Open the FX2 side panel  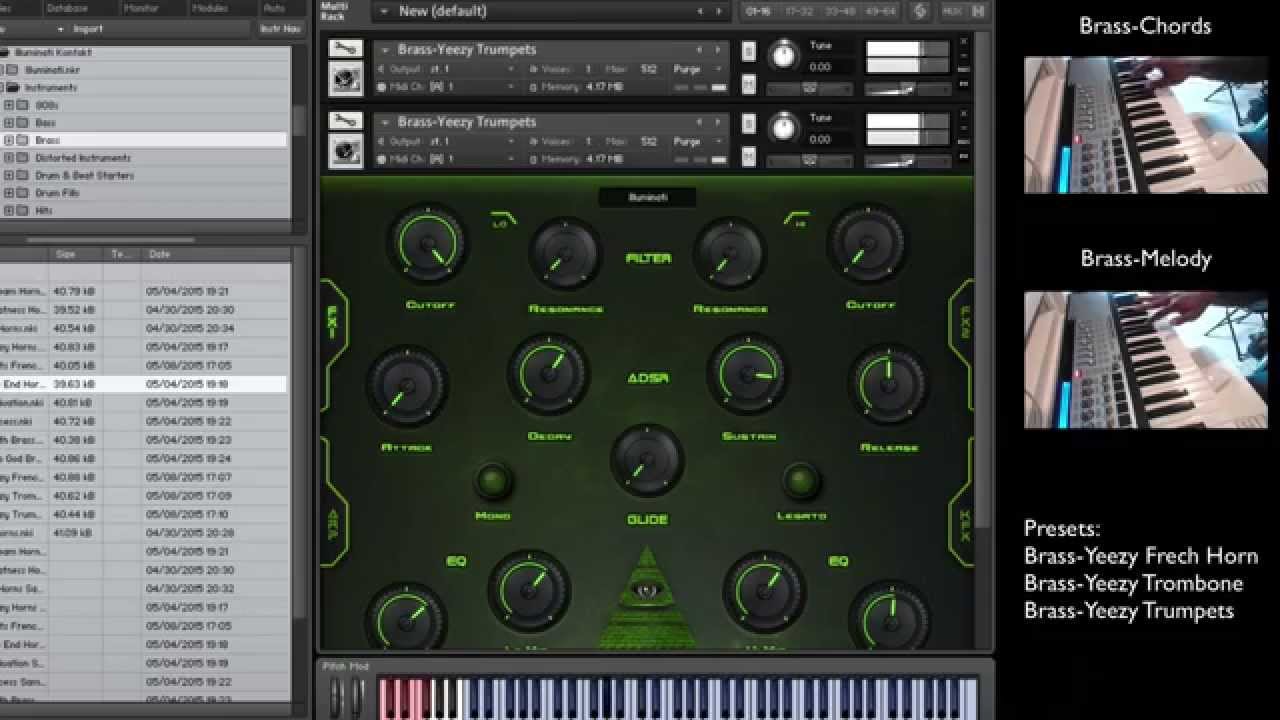(962, 322)
